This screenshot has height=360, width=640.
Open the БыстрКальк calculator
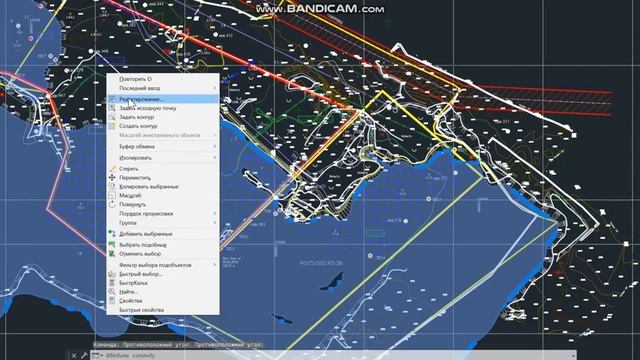pos(163,283)
